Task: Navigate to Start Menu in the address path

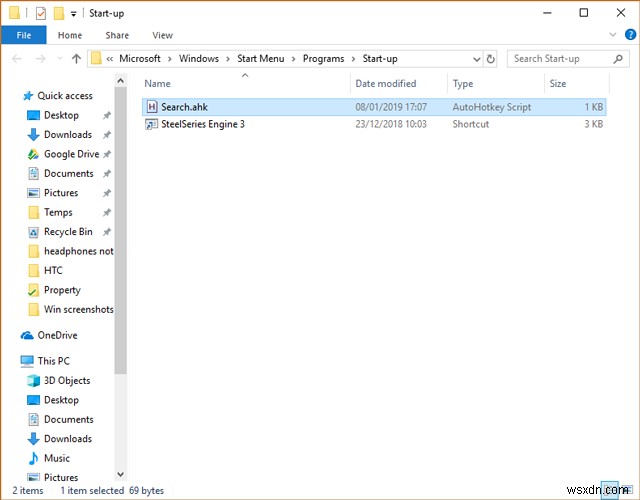Action: point(260,59)
